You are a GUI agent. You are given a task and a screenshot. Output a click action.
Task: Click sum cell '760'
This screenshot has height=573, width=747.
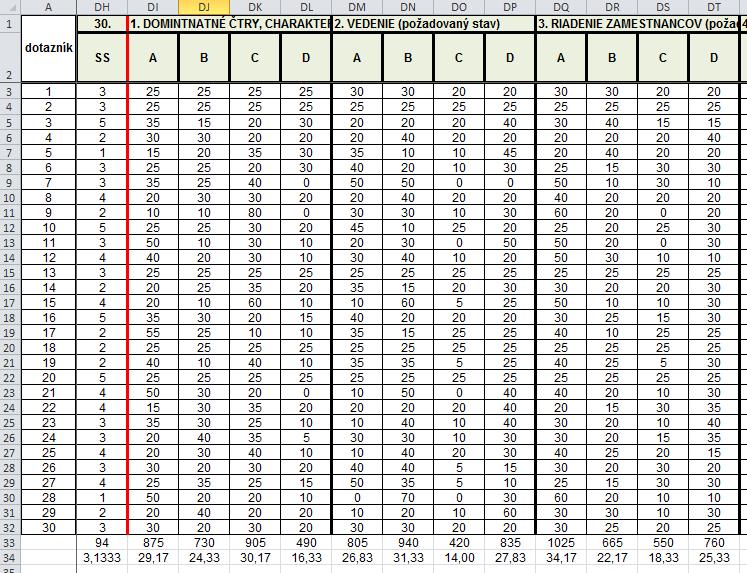[x=714, y=543]
